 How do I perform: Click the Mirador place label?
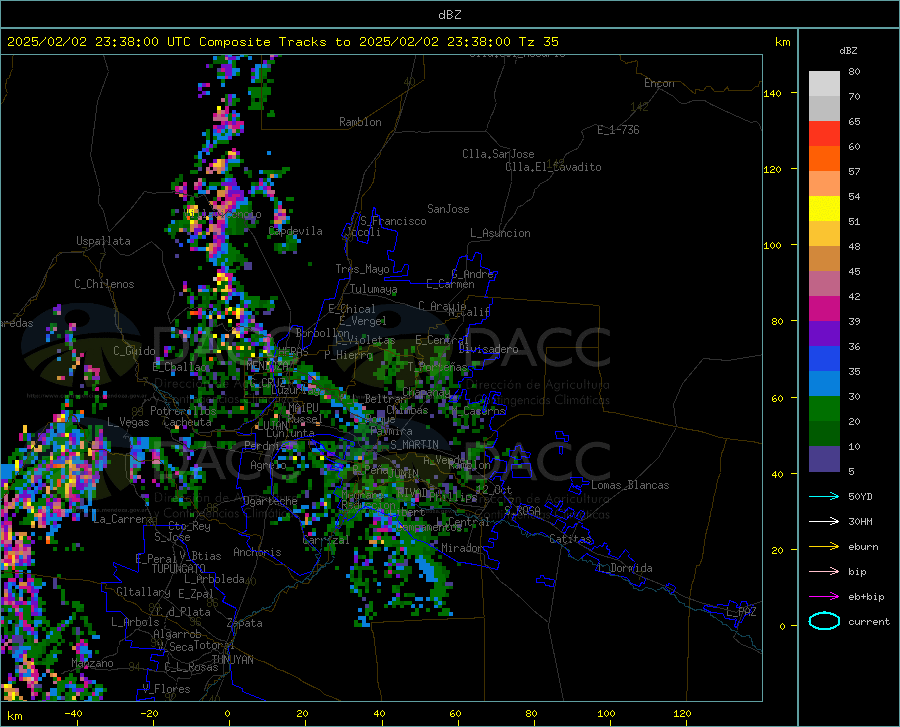[461, 548]
